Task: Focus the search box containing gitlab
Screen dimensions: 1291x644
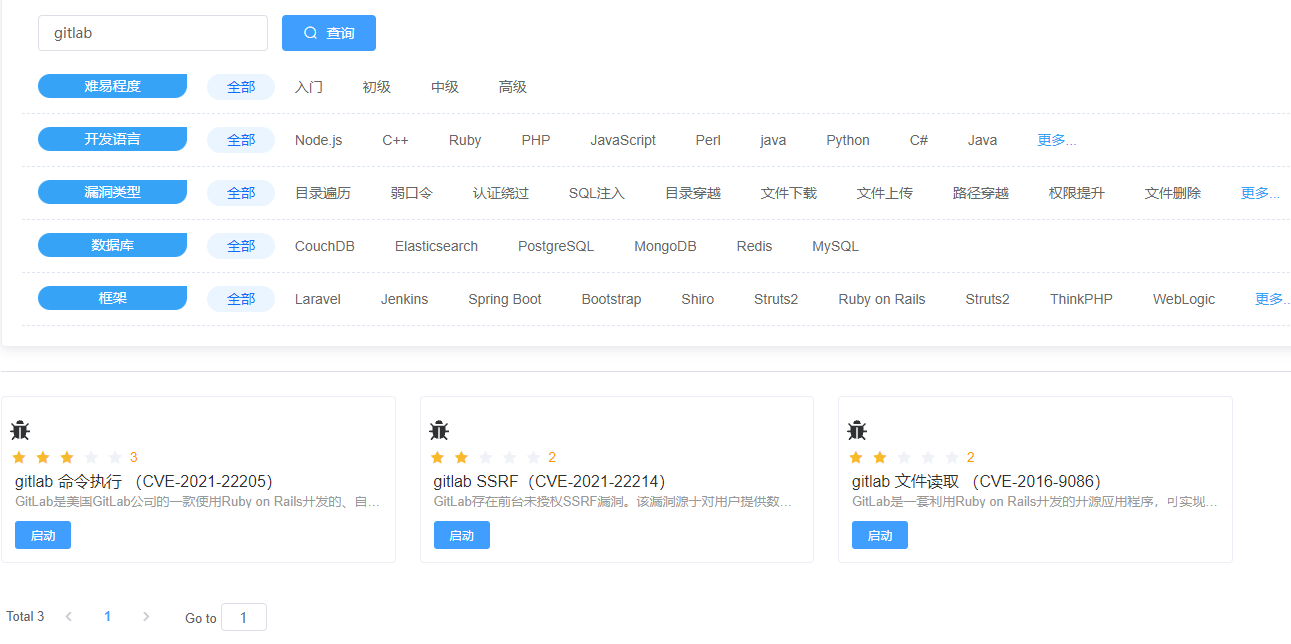Action: 153,33
